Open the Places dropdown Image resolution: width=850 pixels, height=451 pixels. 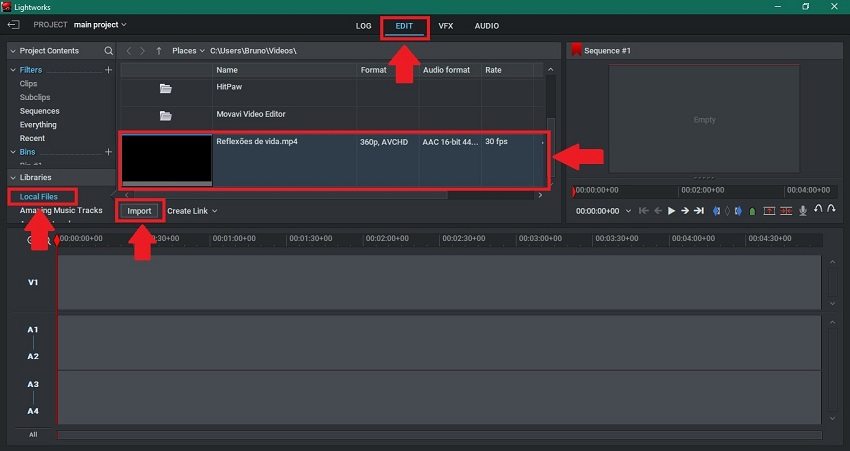(x=187, y=50)
